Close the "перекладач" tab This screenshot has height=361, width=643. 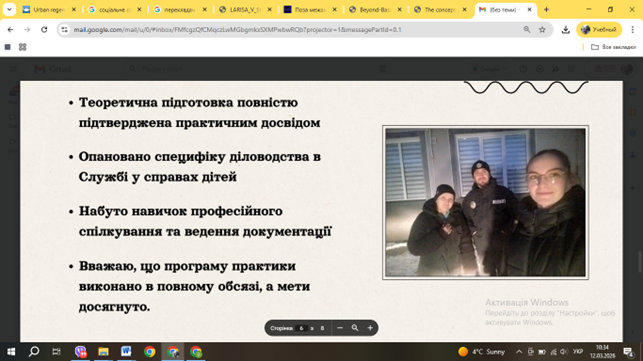point(205,9)
